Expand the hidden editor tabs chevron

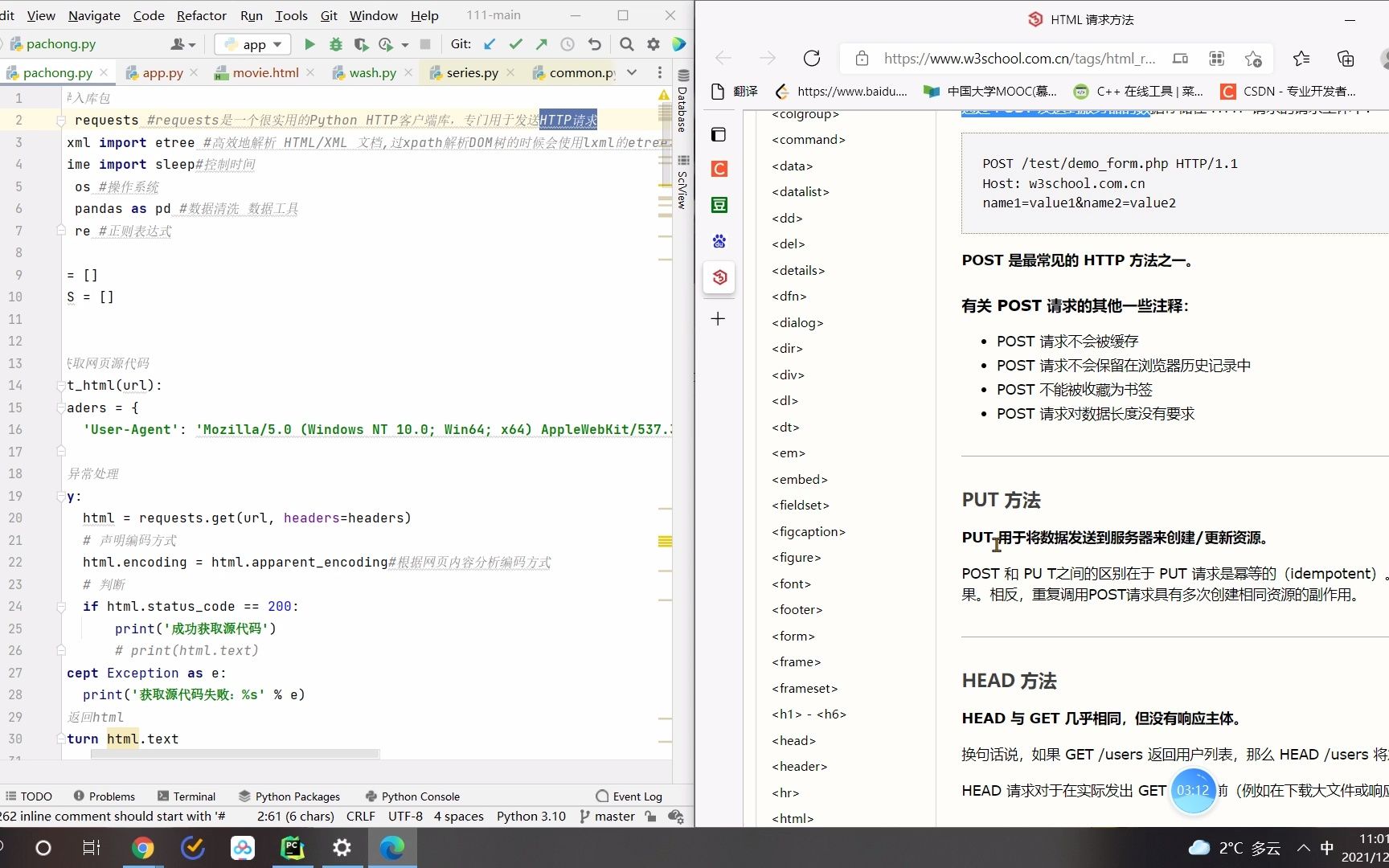click(x=632, y=72)
